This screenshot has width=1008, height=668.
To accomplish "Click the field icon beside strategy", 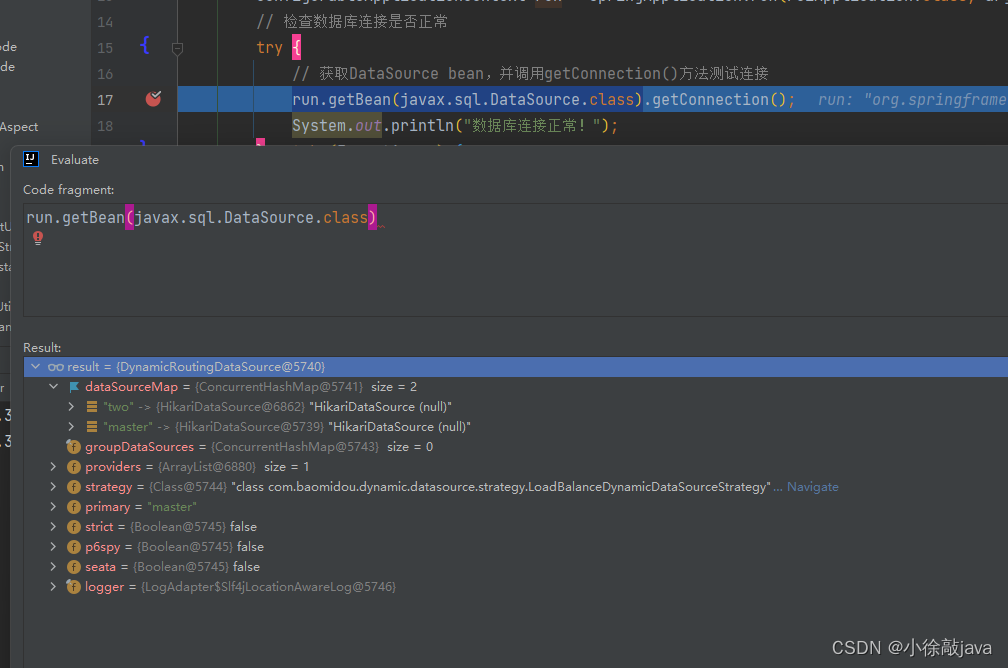I will click(74, 487).
